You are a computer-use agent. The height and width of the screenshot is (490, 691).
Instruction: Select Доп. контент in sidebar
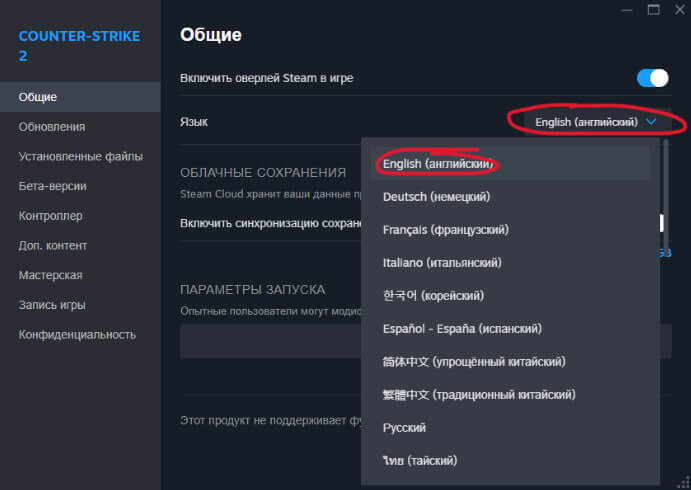pos(52,245)
